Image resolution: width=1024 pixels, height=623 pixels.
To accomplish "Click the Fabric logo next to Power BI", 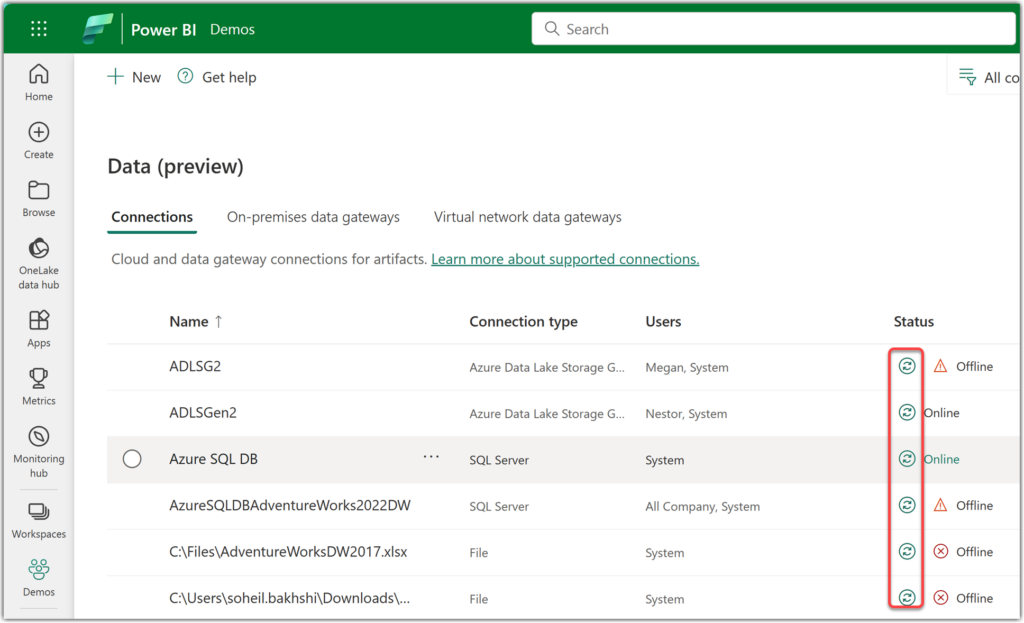I will 98,29.
